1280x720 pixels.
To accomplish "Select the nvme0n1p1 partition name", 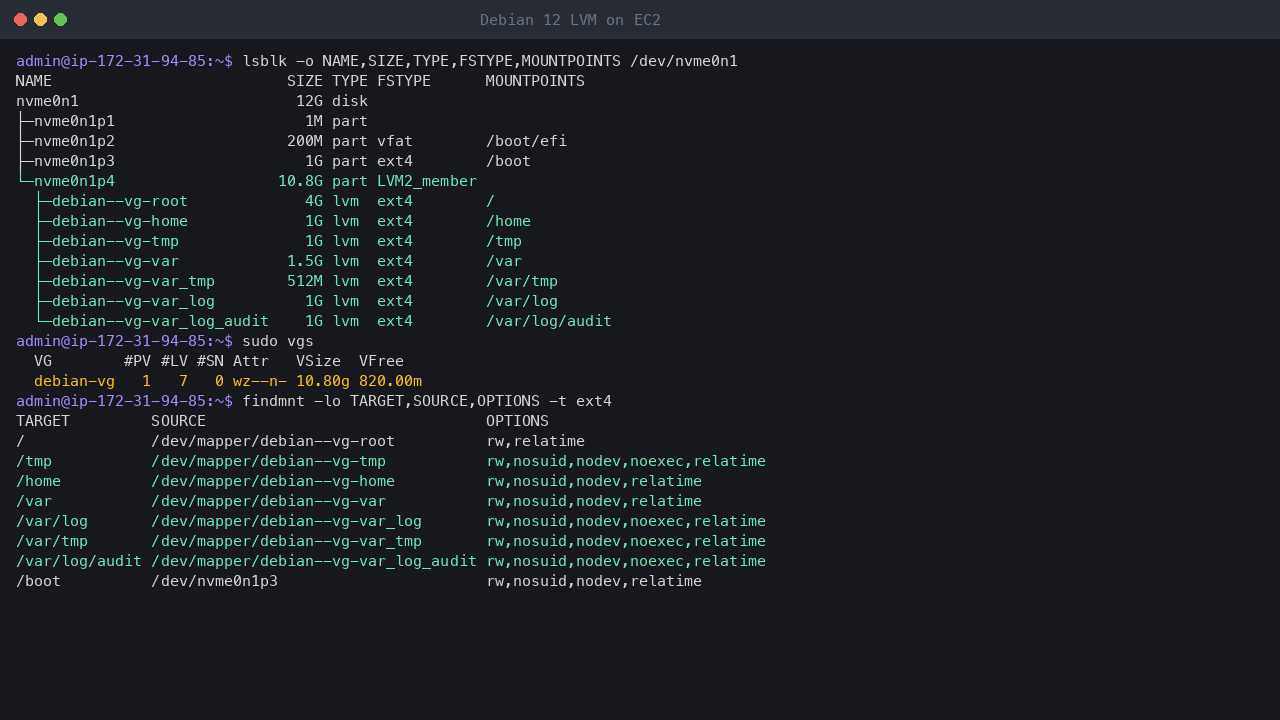I will click(x=74, y=121).
